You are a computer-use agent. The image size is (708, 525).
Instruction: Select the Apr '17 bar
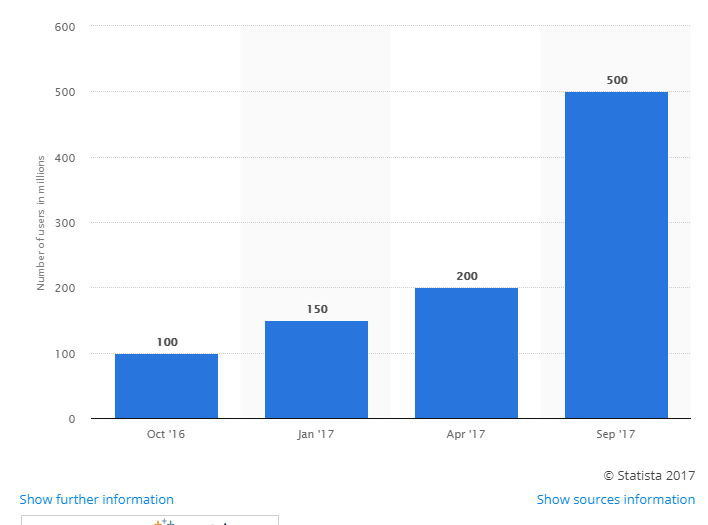tap(466, 353)
